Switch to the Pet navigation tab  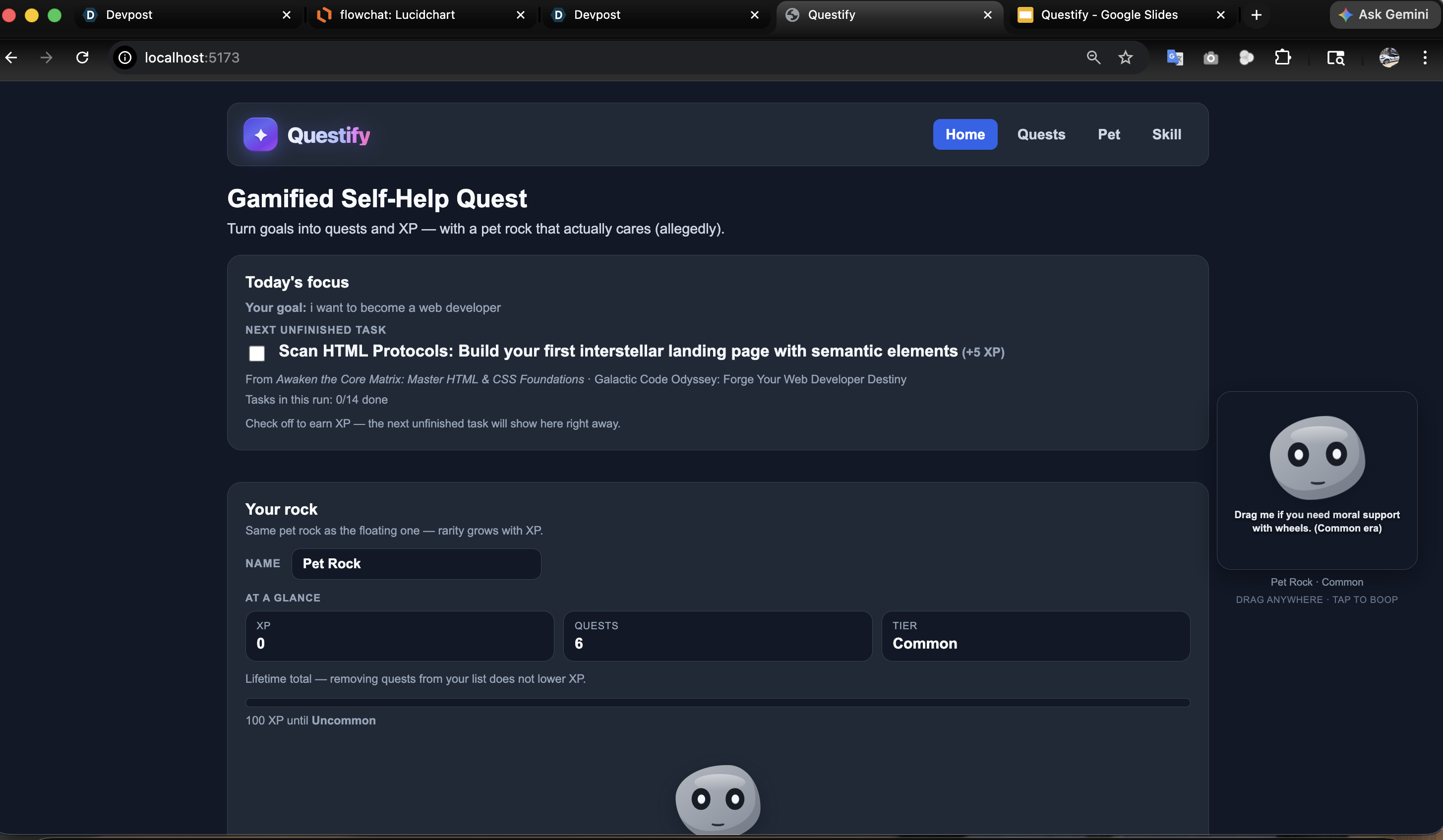(x=1109, y=134)
